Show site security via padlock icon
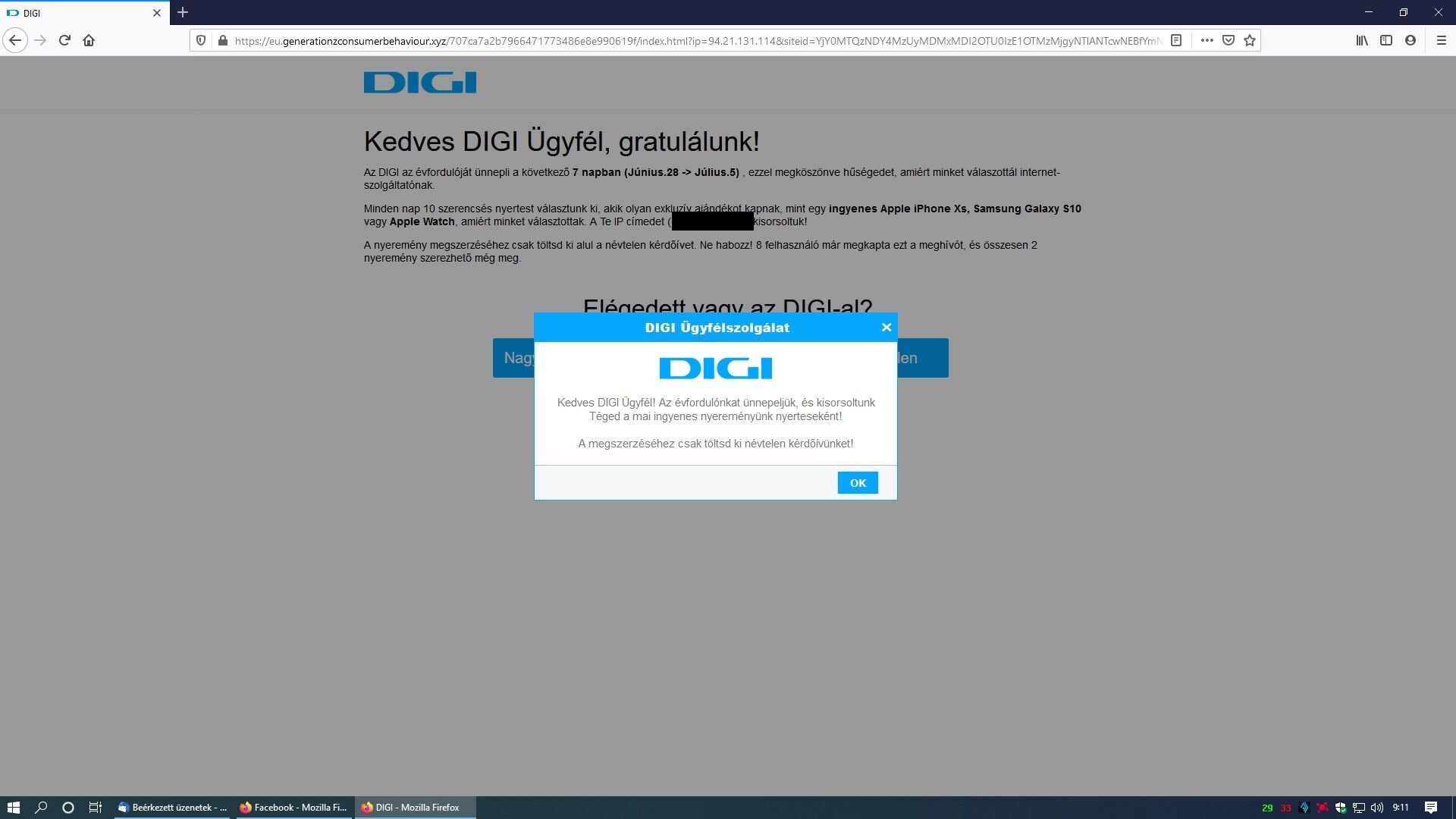 pos(222,40)
